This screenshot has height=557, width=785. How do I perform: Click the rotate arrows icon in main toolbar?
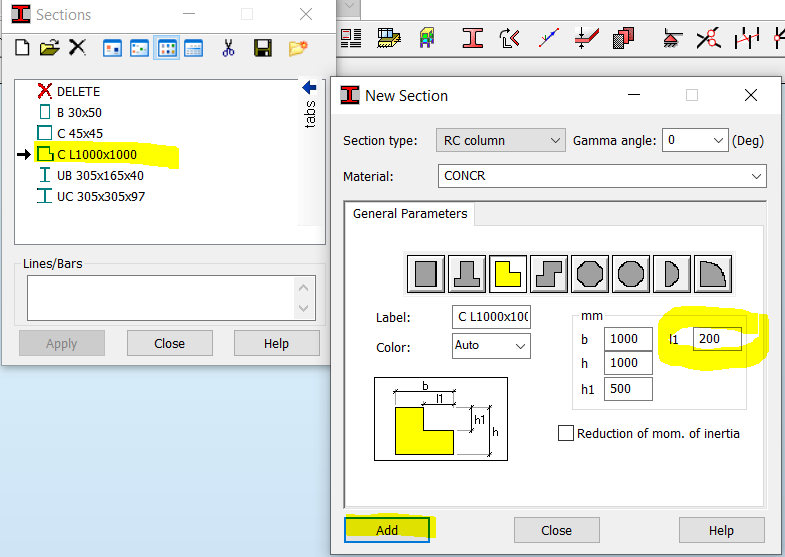tap(510, 38)
